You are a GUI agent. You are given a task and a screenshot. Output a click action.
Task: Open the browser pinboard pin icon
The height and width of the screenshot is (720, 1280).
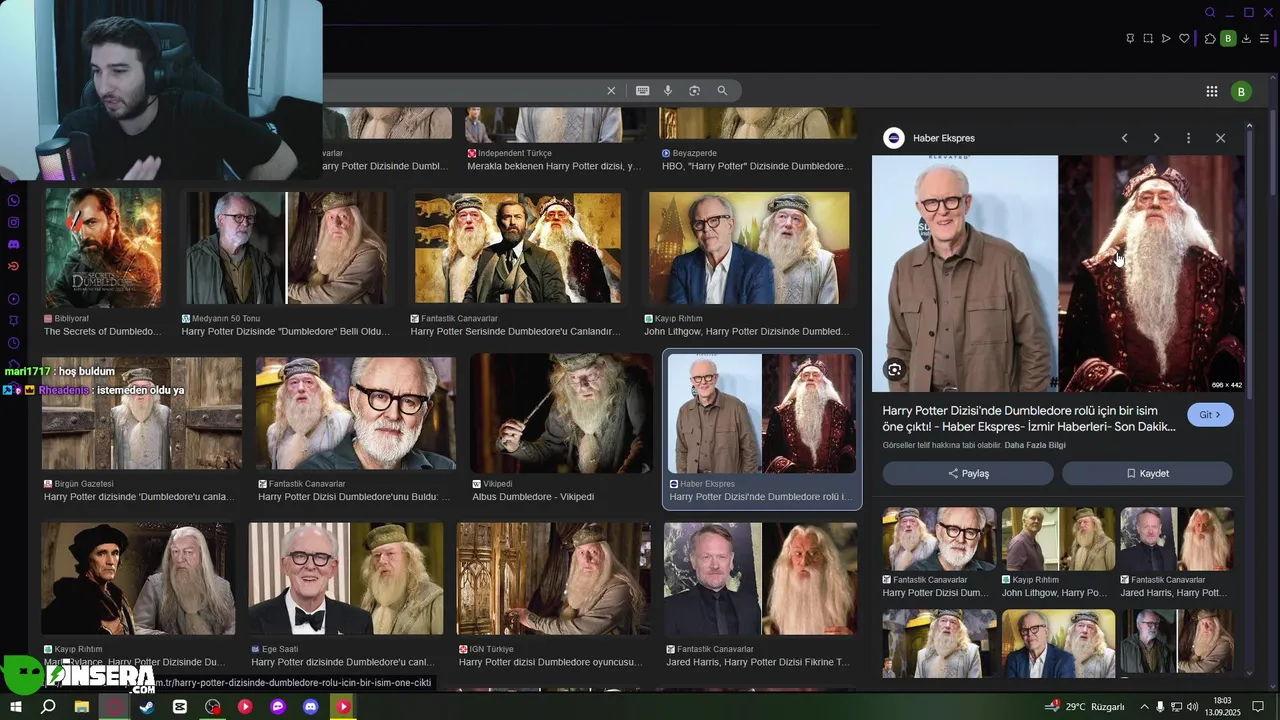[x=1130, y=39]
